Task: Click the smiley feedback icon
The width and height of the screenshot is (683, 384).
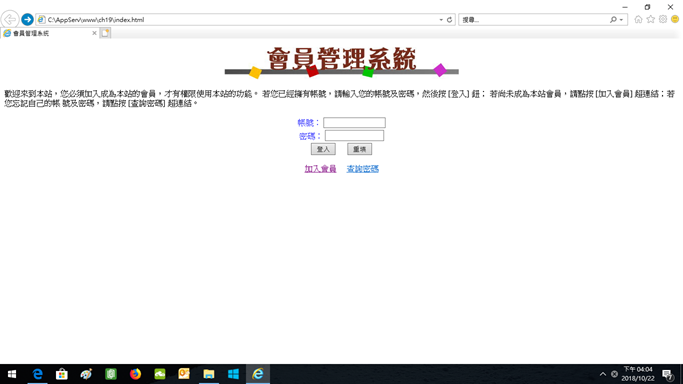Action: pyautogui.click(x=675, y=20)
